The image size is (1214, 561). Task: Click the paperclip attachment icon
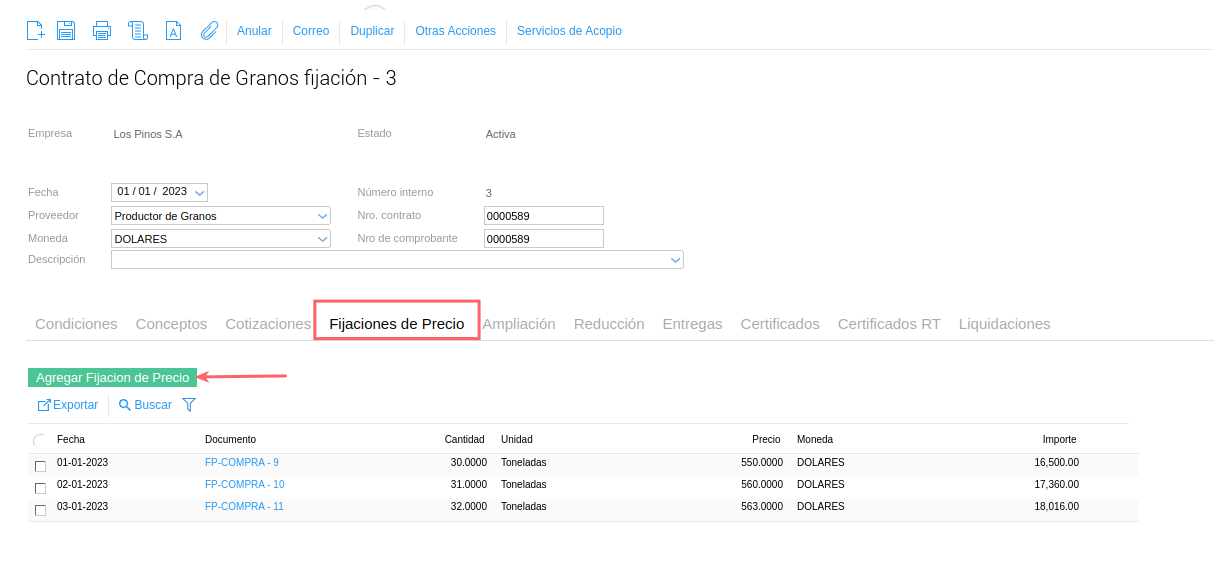click(209, 30)
